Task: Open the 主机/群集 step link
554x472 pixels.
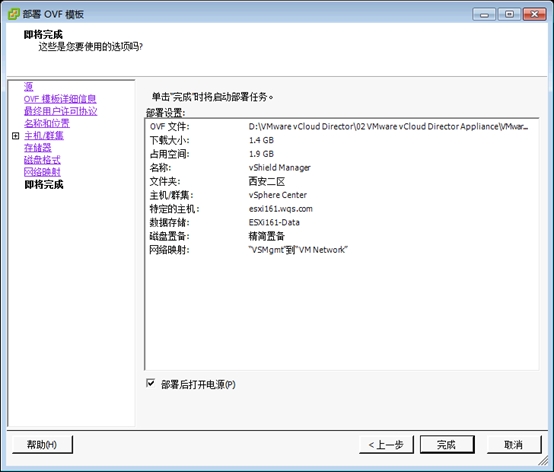Action: tap(44, 136)
